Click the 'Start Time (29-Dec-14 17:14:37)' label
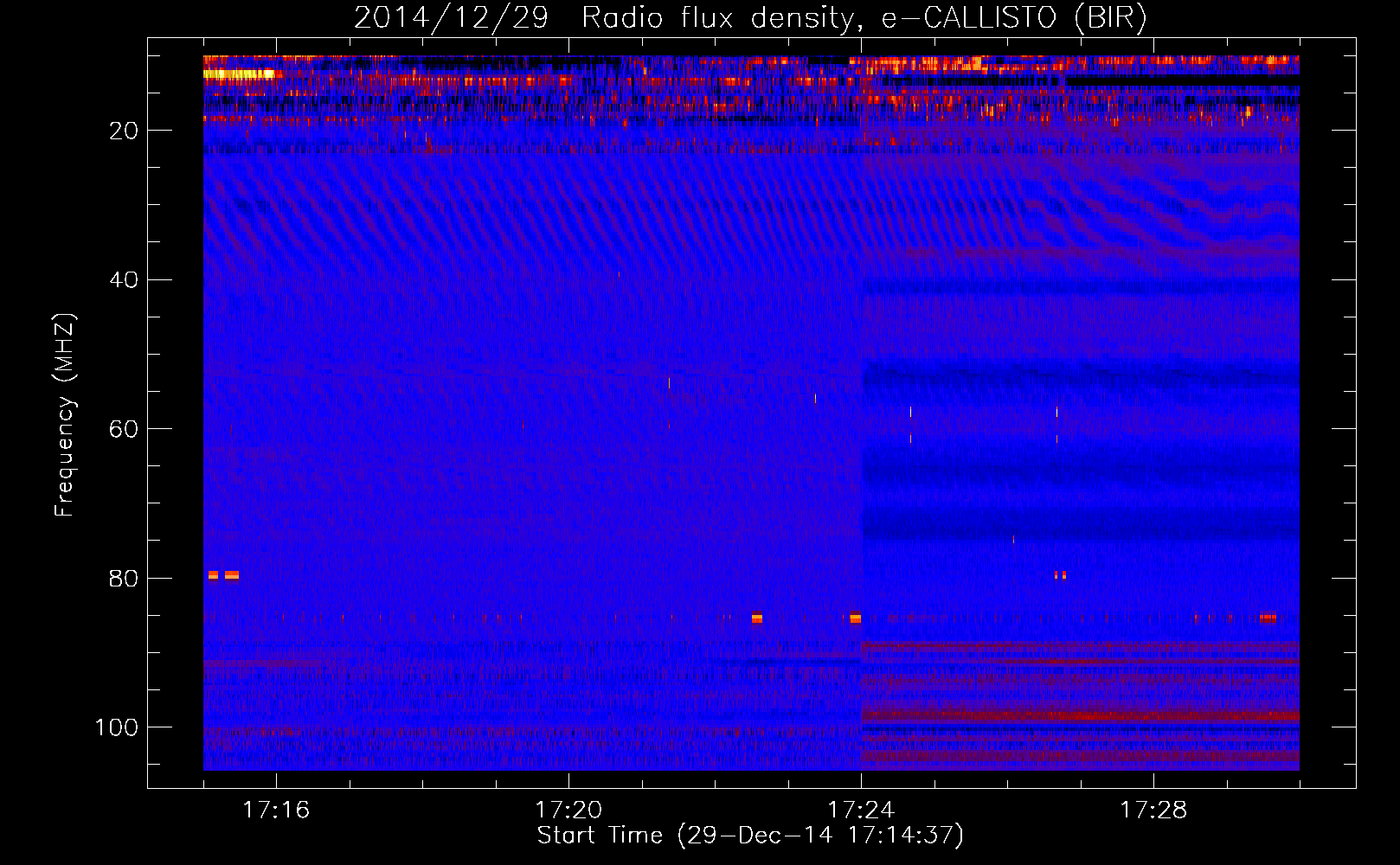Viewport: 1400px width, 865px height. coord(750,836)
